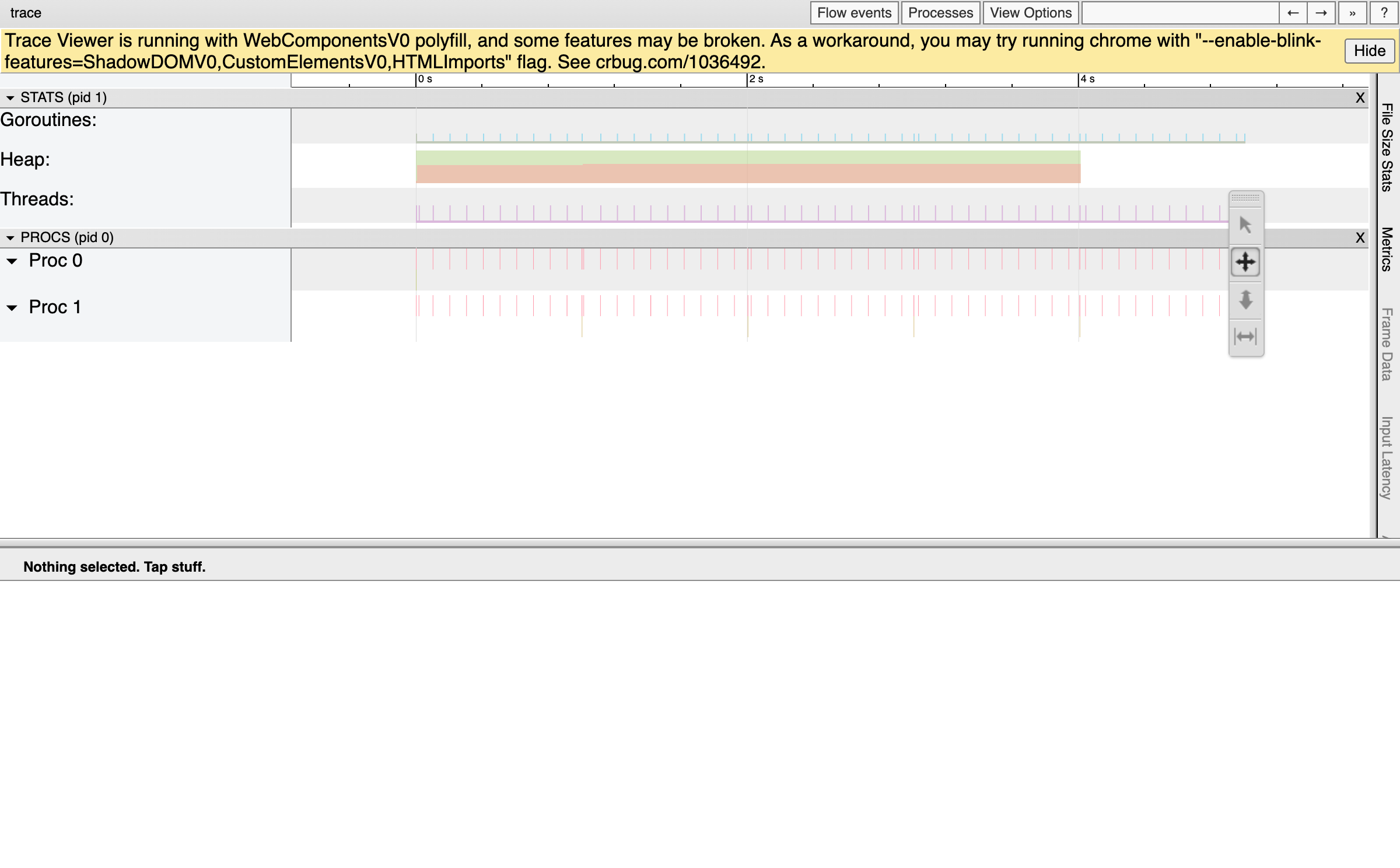Screen dimensions: 1400x868
Task: Select the pointer selection tool
Action: 1245,225
